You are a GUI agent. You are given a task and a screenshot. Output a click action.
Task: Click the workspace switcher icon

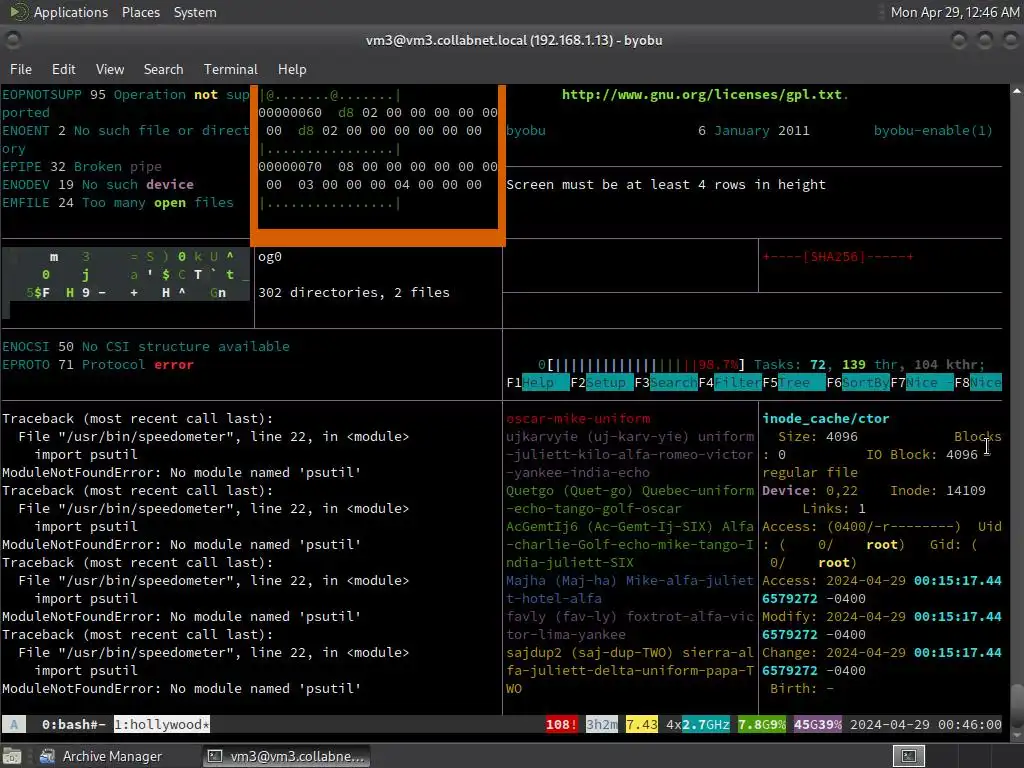(x=908, y=756)
